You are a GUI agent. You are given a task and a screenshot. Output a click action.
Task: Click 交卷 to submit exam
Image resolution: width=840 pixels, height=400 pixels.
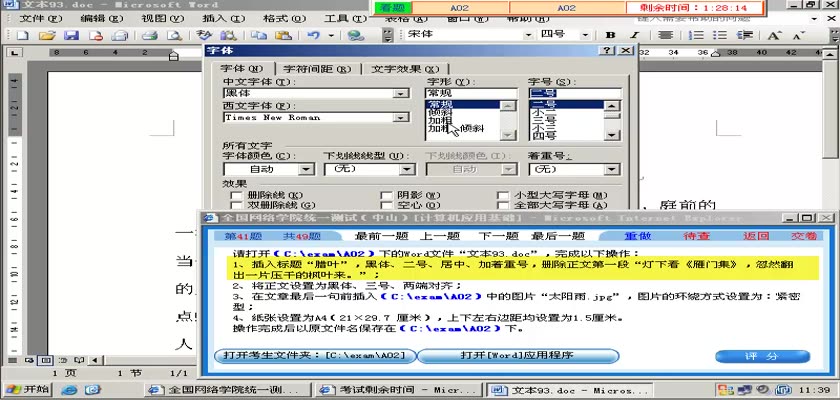tap(804, 236)
